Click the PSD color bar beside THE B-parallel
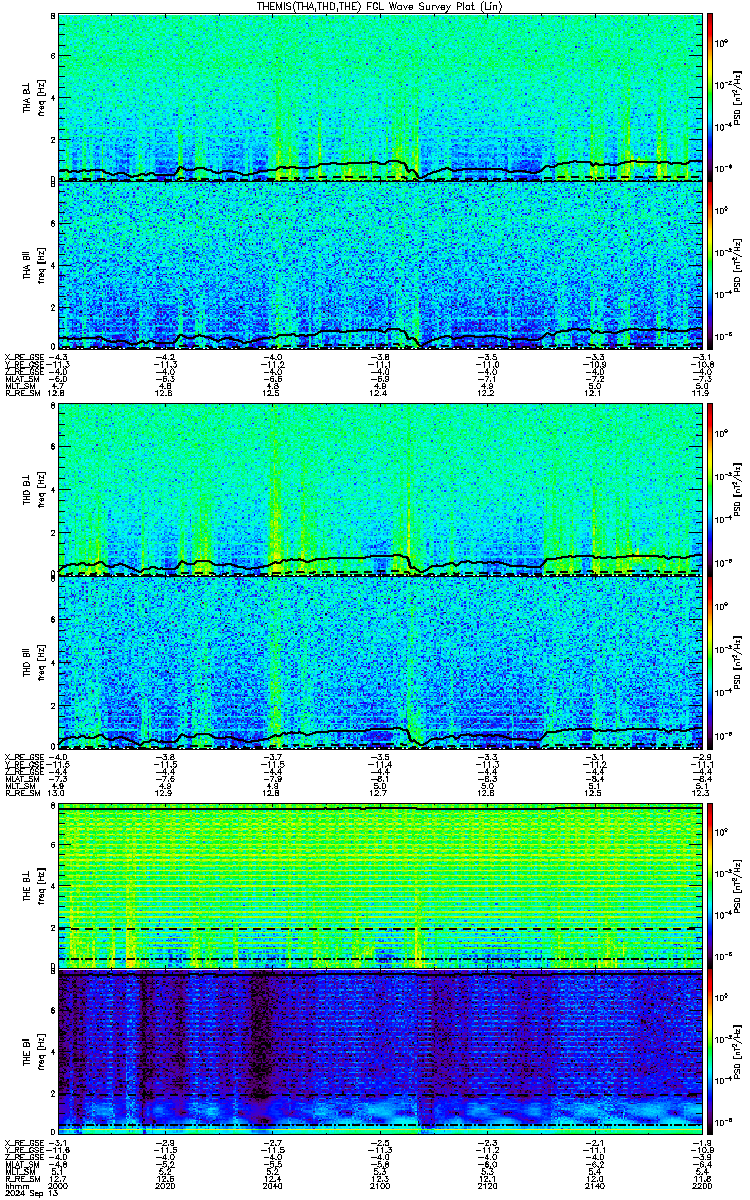Image resolution: width=750 pixels, height=1200 pixels. coord(710,1052)
